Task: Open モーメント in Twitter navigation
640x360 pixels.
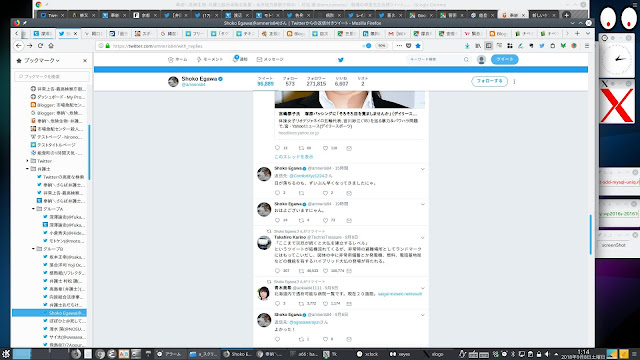Action: click(210, 60)
